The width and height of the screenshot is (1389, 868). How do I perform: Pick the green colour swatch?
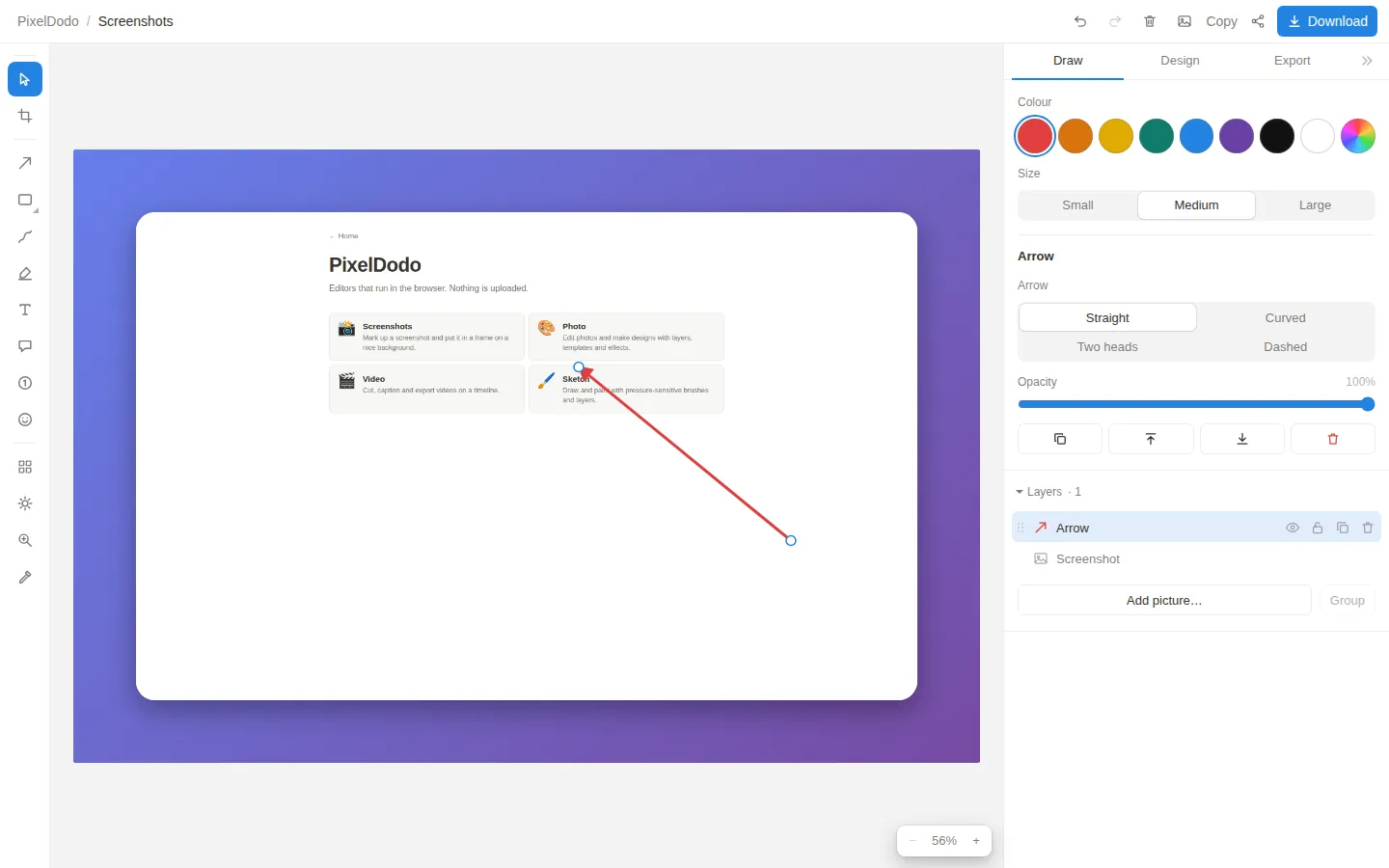point(1157,136)
